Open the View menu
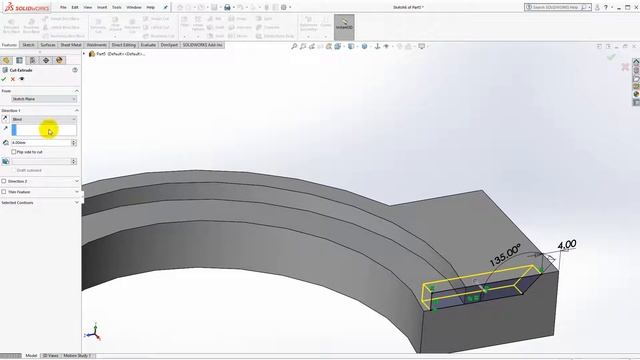 [x=88, y=7]
